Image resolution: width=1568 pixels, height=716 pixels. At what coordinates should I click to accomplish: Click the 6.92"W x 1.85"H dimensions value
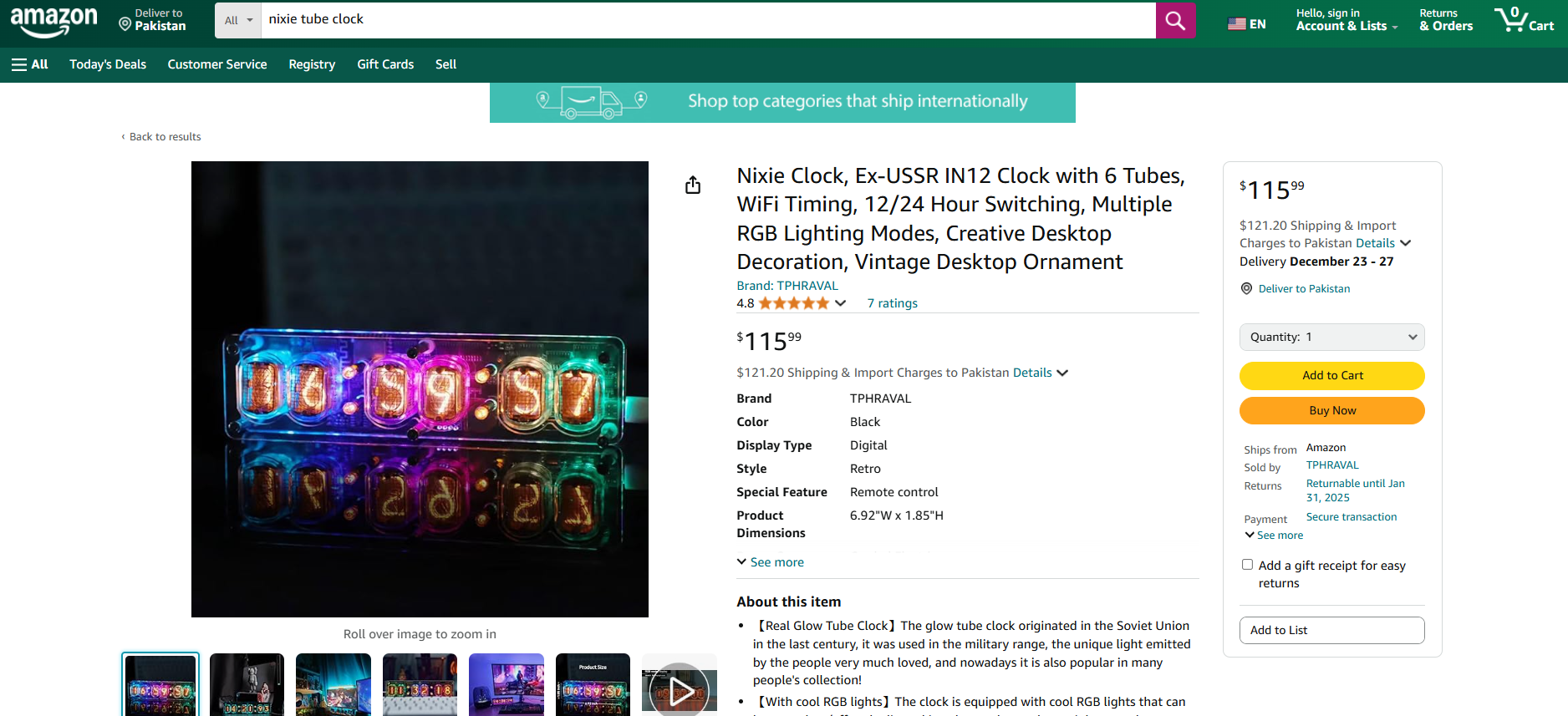[x=897, y=515]
